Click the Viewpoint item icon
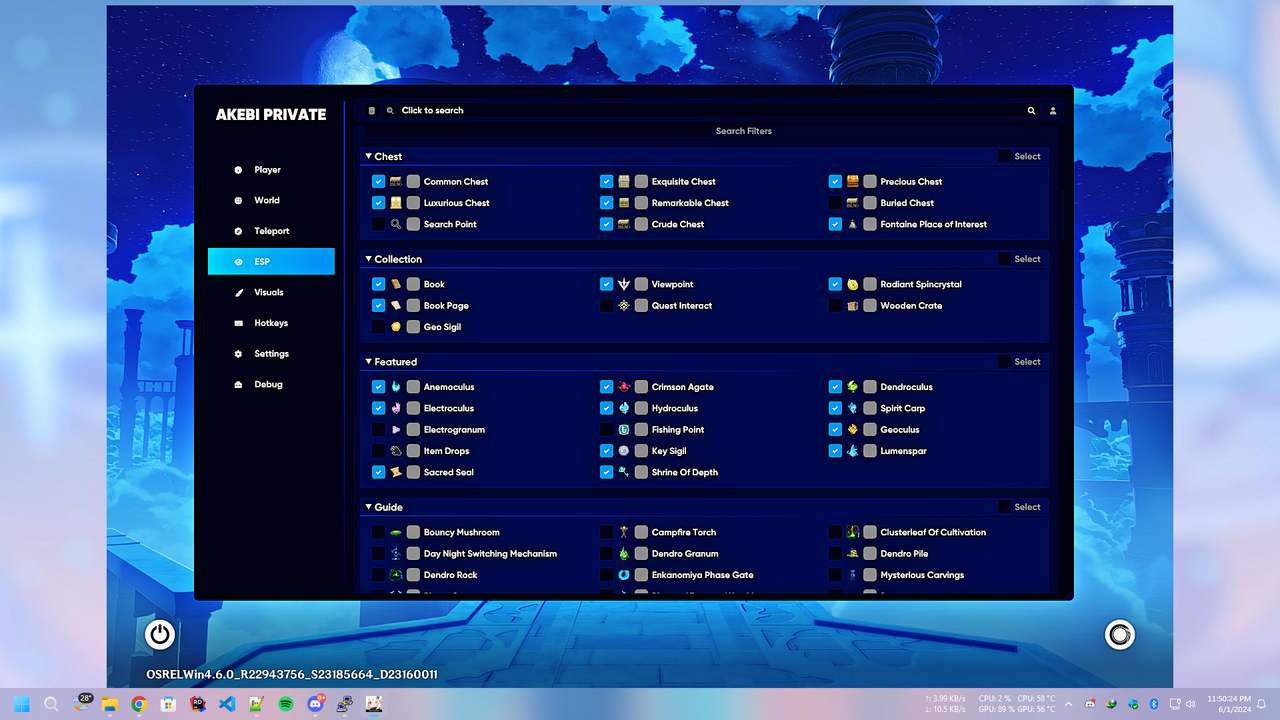1280x720 pixels. click(x=624, y=284)
